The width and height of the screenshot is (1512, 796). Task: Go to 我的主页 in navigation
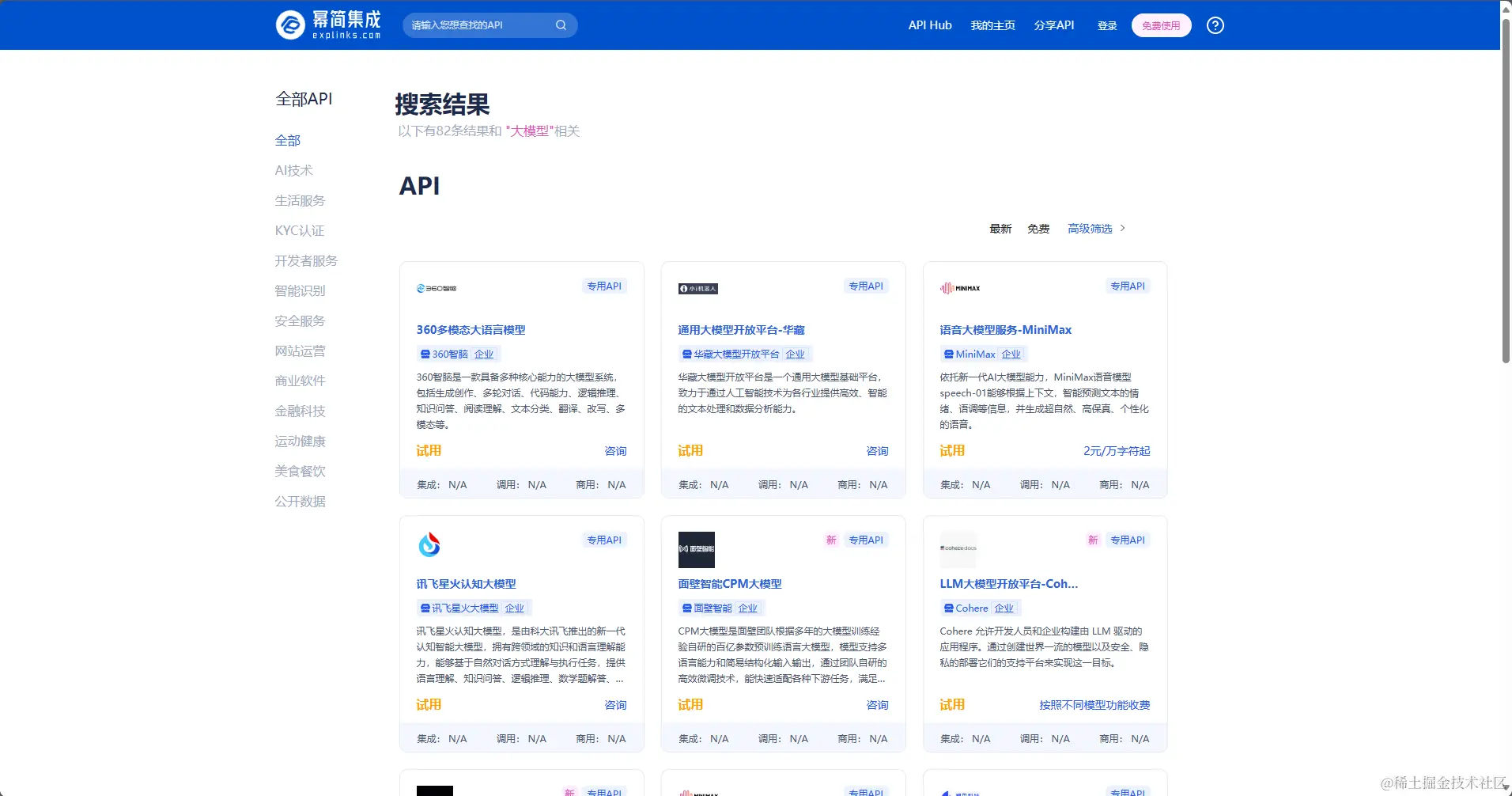point(993,25)
